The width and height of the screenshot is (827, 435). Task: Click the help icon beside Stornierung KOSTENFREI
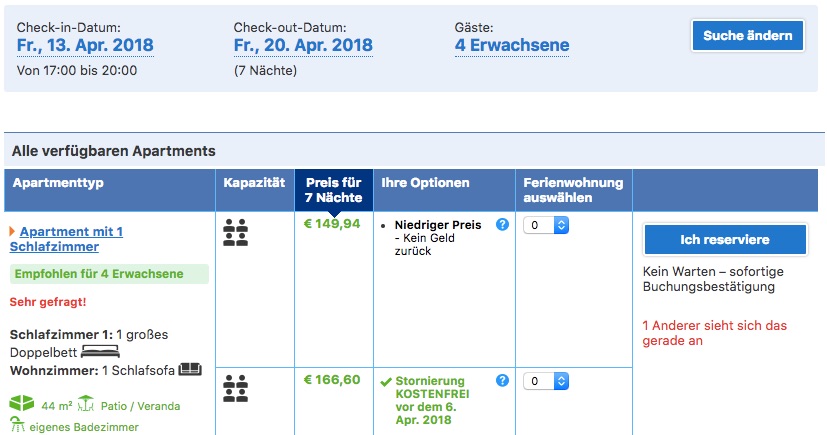click(502, 380)
